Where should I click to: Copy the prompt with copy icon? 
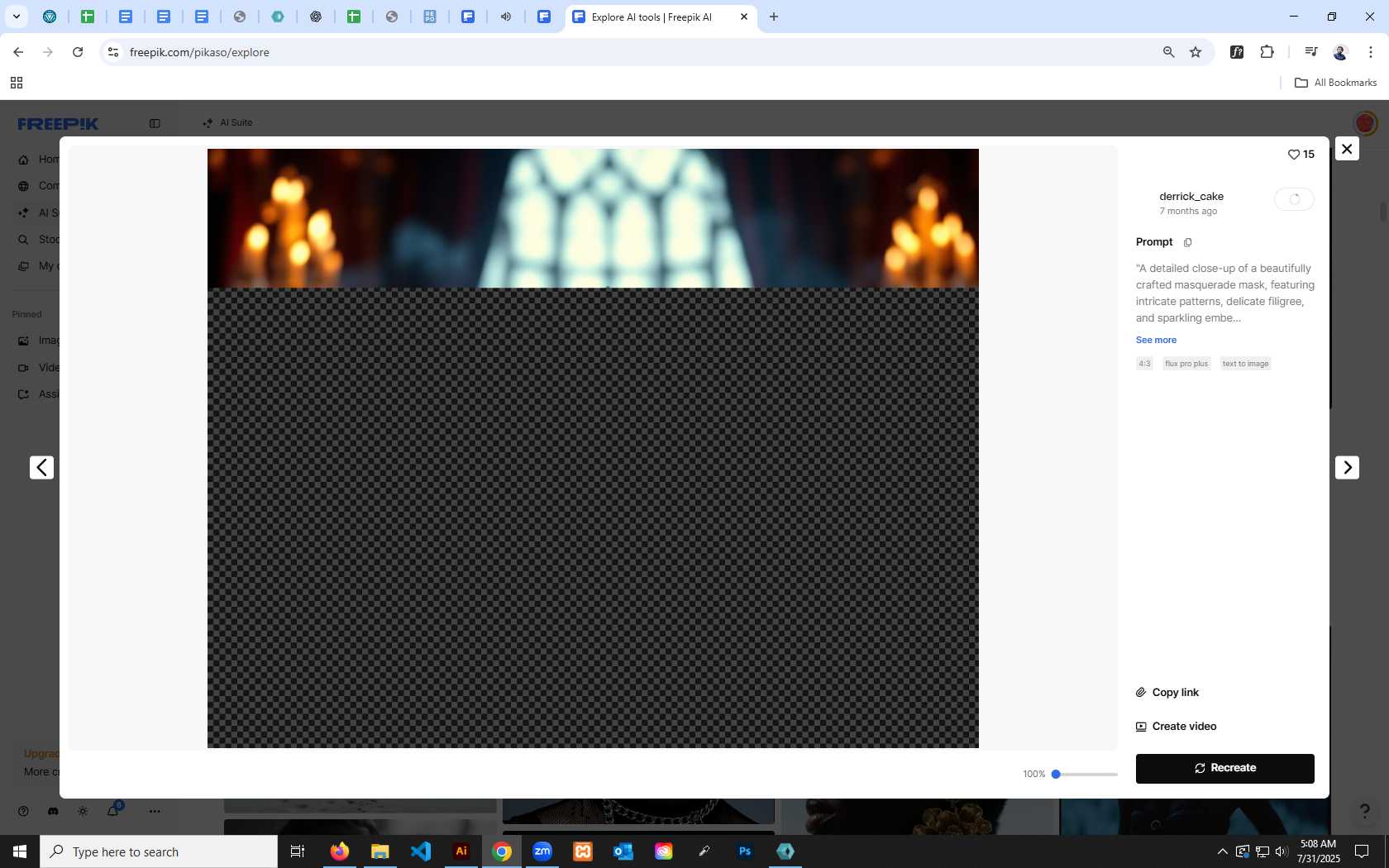click(1188, 242)
